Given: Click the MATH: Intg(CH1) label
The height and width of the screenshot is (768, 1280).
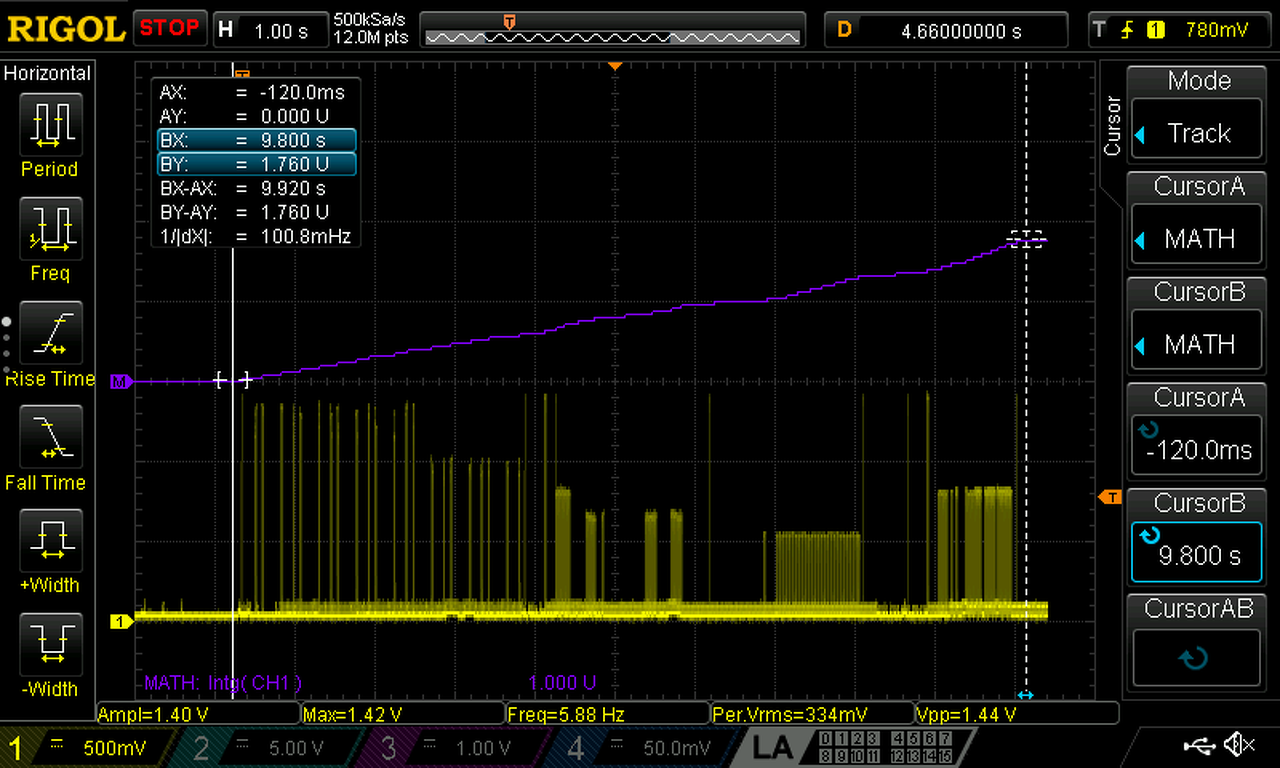Looking at the screenshot, I should coord(224,683).
